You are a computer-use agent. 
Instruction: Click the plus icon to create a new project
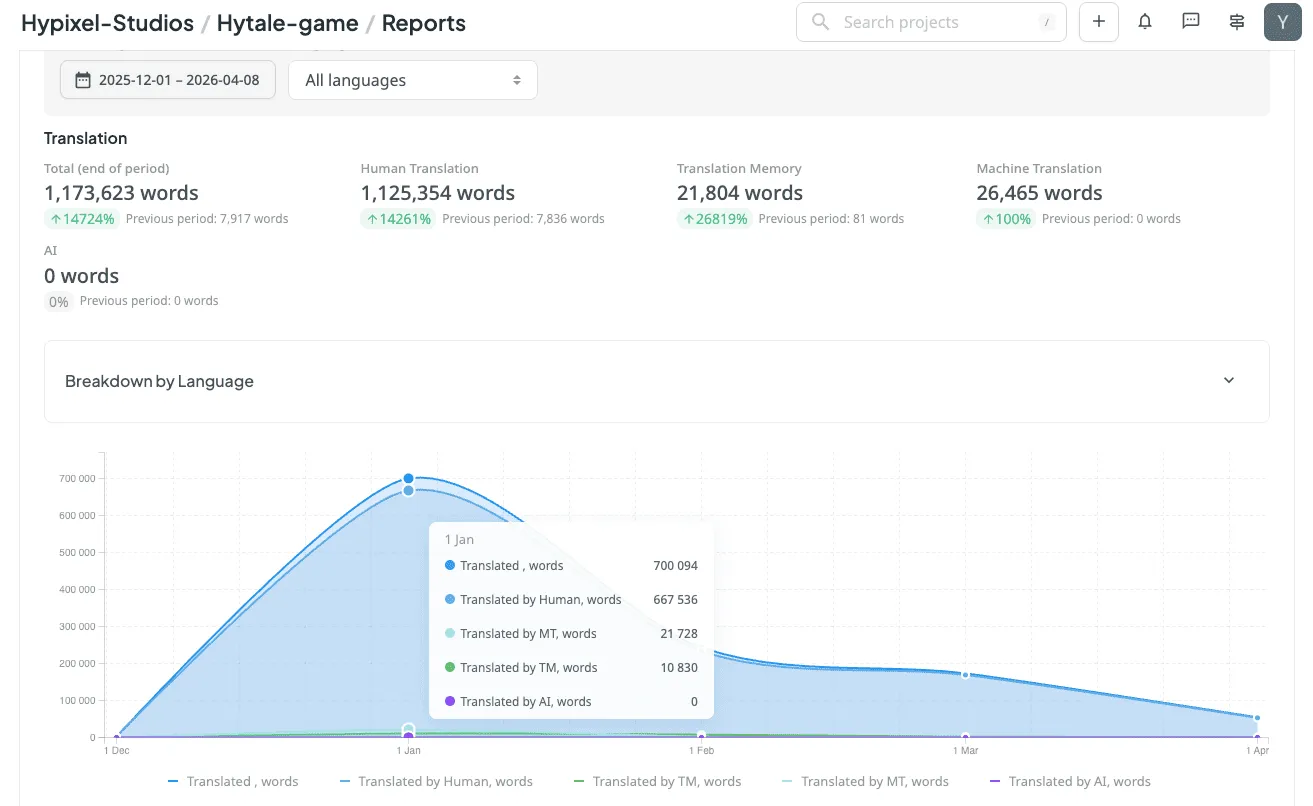[x=1098, y=21]
